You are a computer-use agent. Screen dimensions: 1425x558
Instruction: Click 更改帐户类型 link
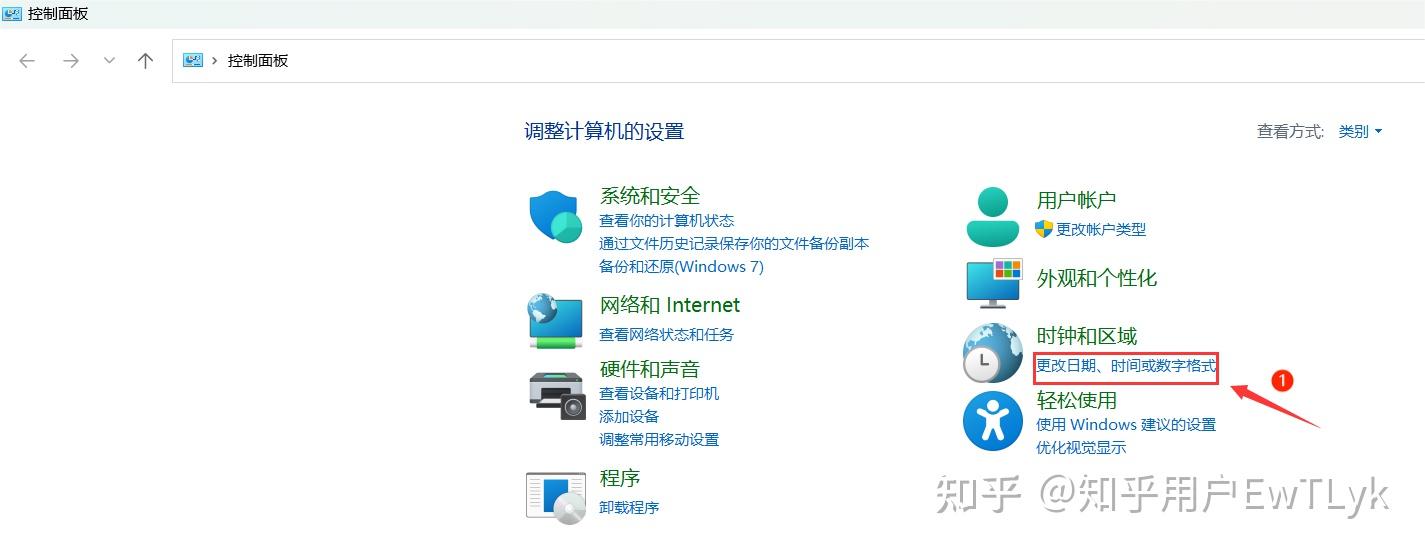pos(1101,229)
